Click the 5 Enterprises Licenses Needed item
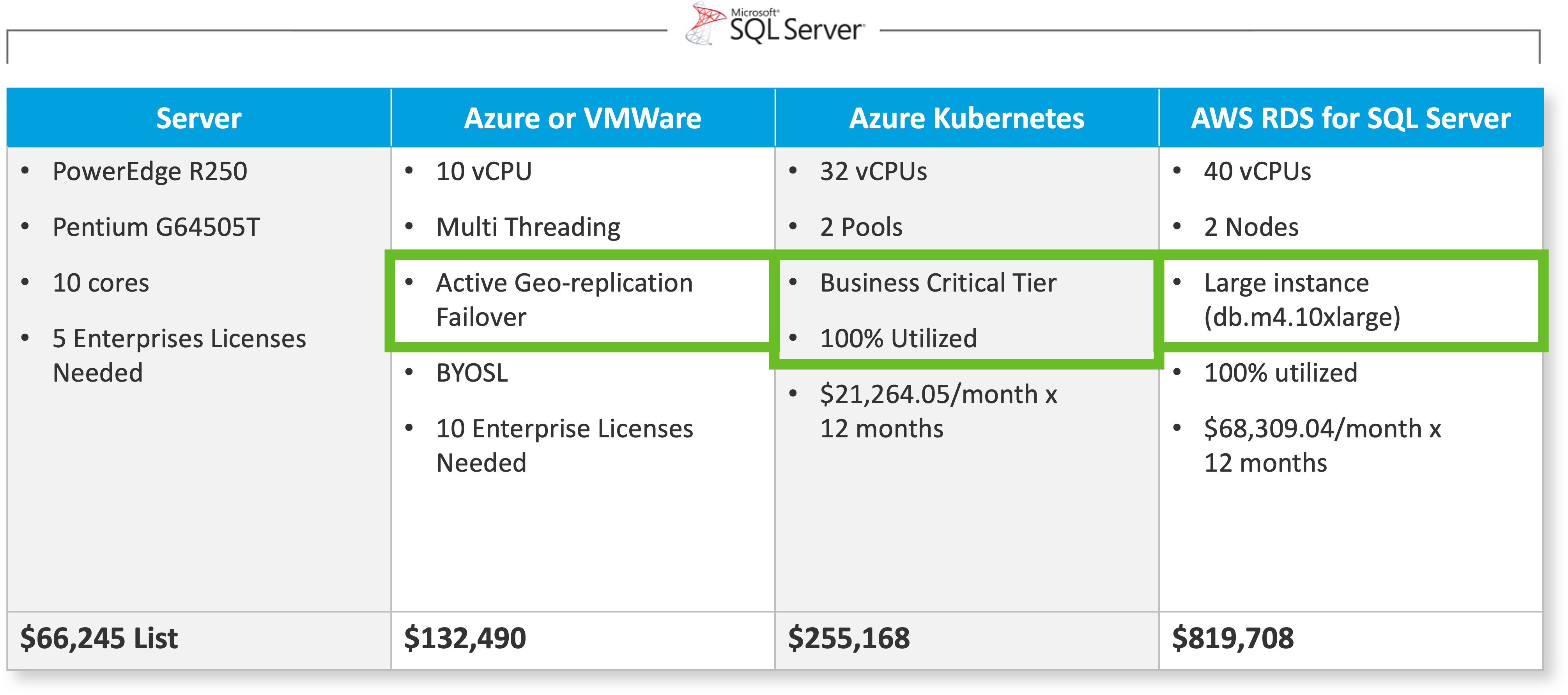1568x695 pixels. point(179,355)
